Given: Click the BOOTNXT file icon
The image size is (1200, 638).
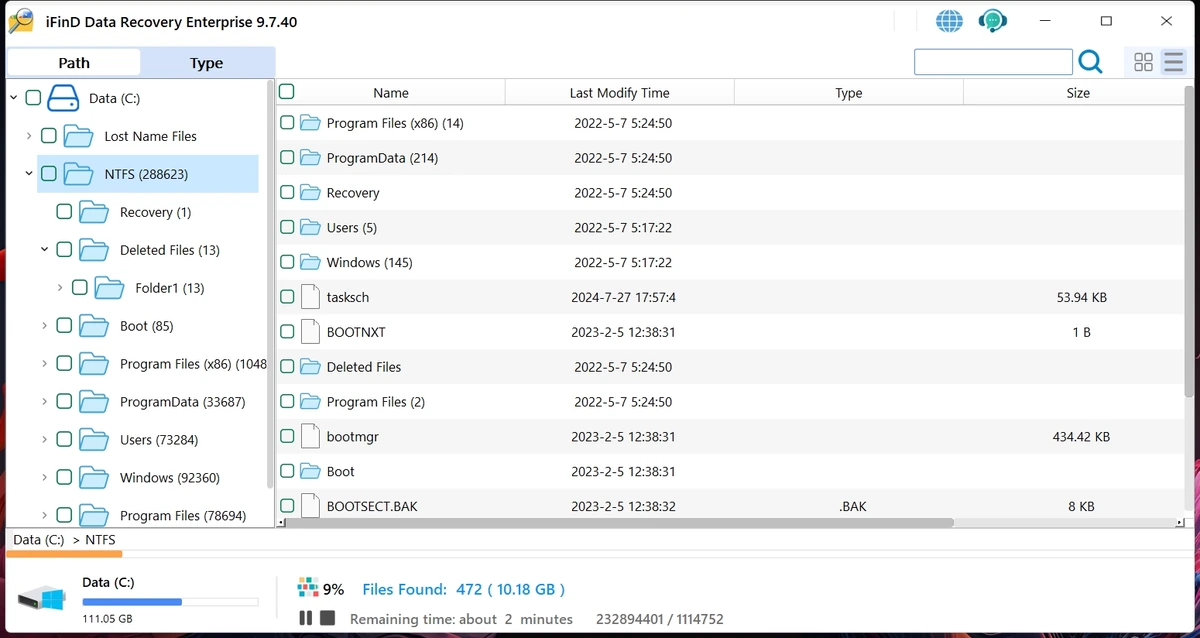Looking at the screenshot, I should 310,332.
